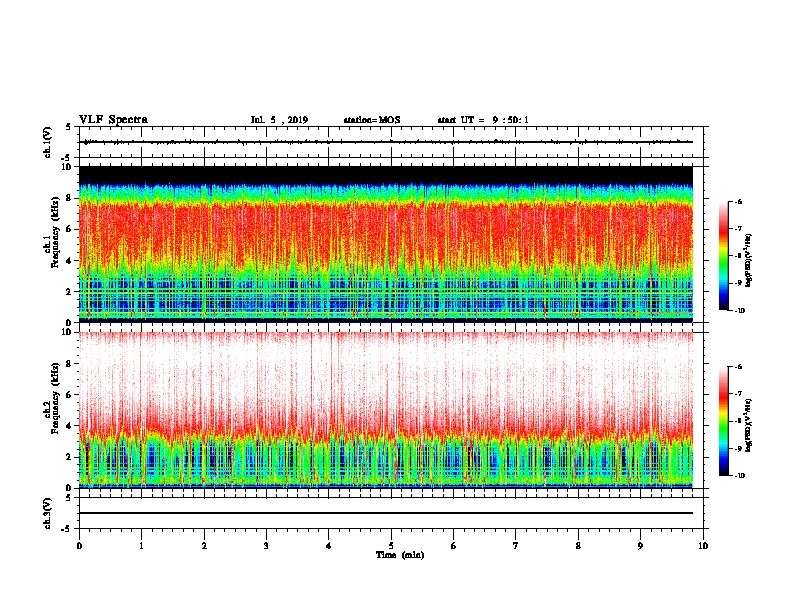This screenshot has height=612, width=792.
Task: Click the 'ch.2 Frequency (kHz)' axis label
Action: (x=52, y=398)
